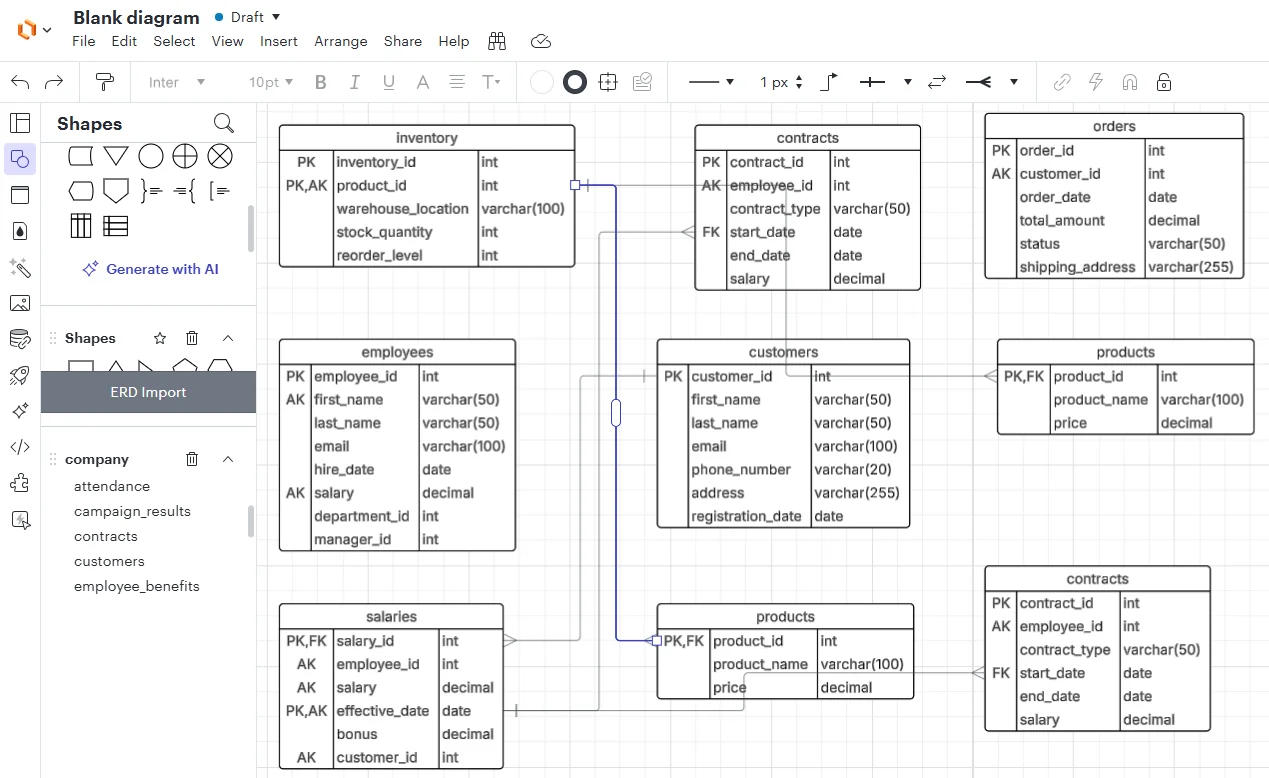Viewport: 1269px width, 778px height.
Task: Open the text color picker
Action: click(x=422, y=82)
